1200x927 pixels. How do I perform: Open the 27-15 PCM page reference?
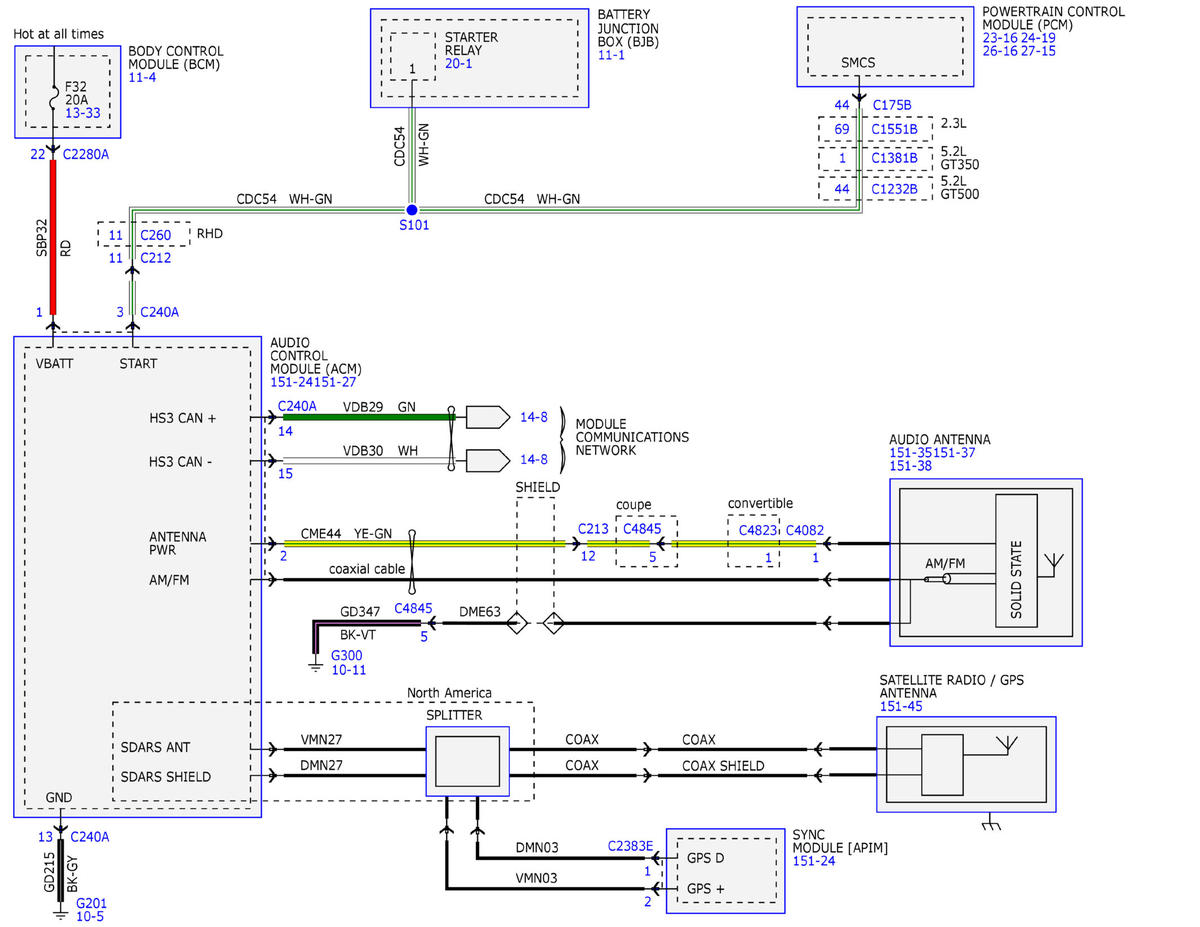(x=1038, y=49)
